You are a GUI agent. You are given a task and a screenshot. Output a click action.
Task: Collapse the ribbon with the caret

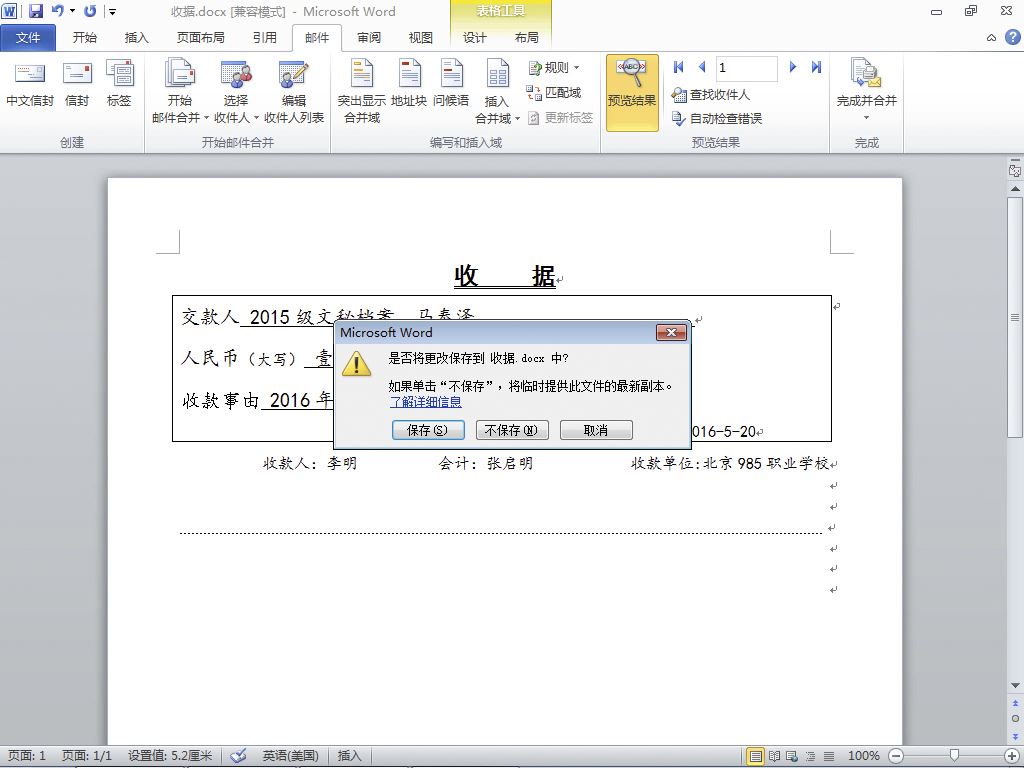click(991, 38)
